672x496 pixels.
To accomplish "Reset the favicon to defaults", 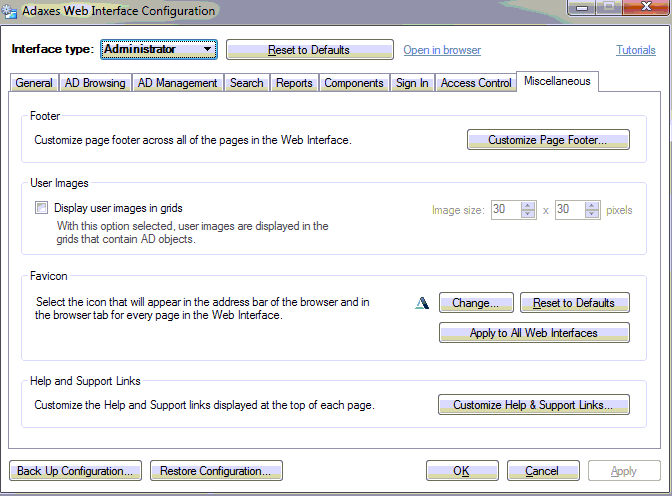I will (575, 303).
